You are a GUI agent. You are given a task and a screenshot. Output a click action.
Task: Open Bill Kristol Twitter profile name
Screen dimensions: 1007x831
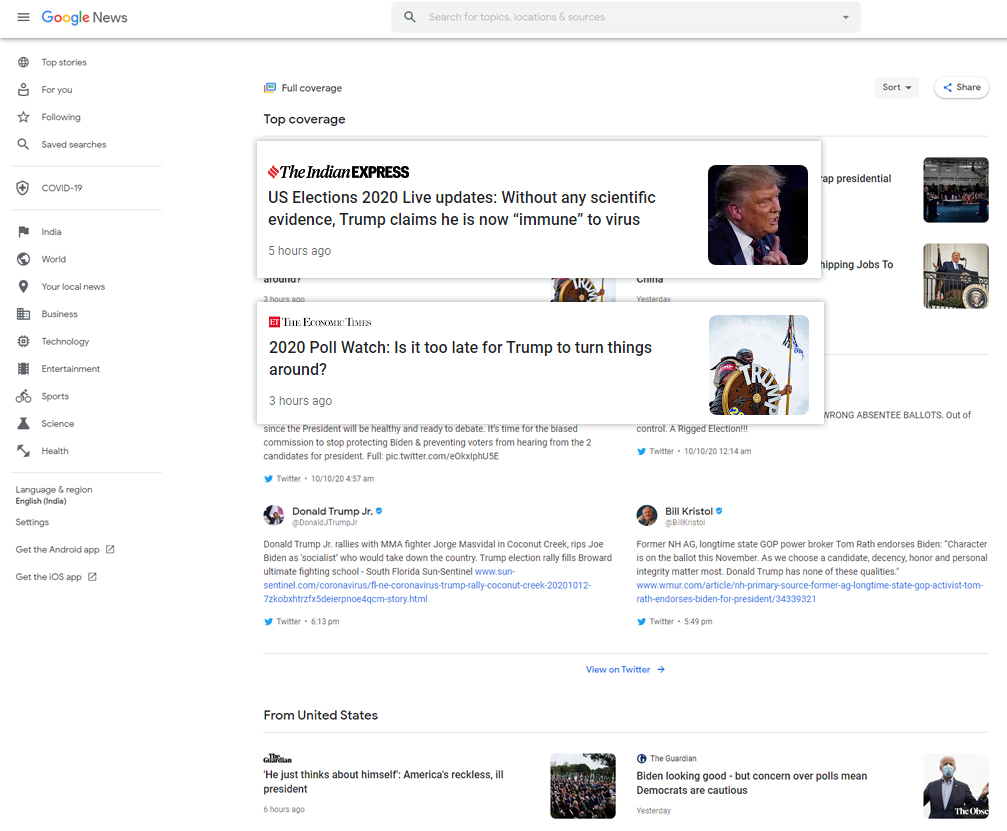click(689, 511)
